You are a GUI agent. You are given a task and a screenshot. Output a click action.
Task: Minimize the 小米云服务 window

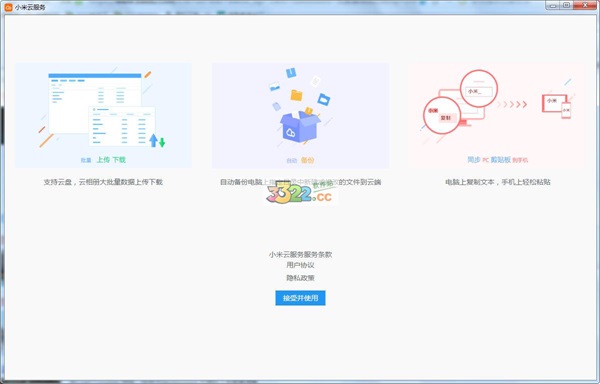[553, 5]
